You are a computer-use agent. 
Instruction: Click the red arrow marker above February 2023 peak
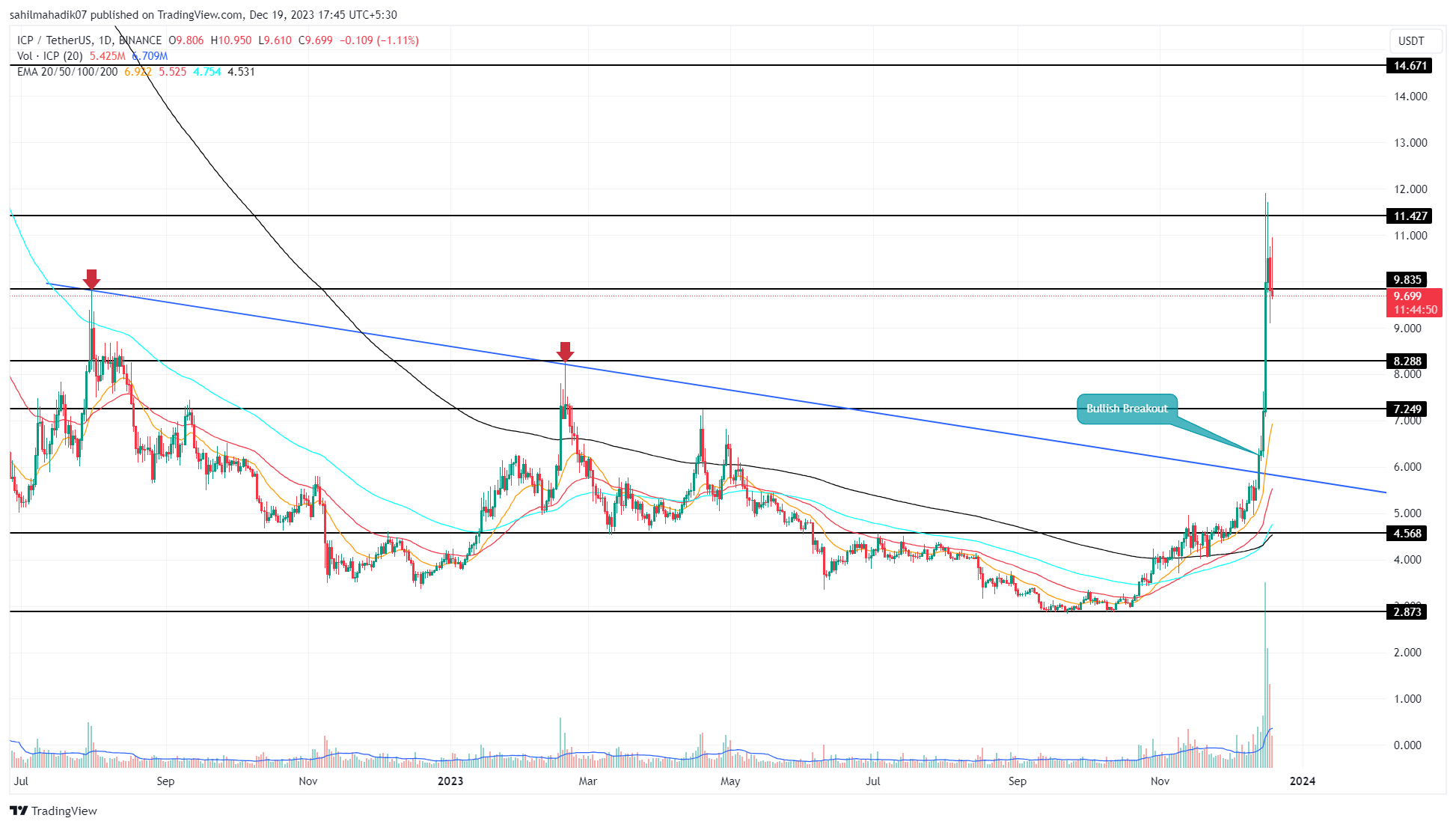click(x=565, y=352)
